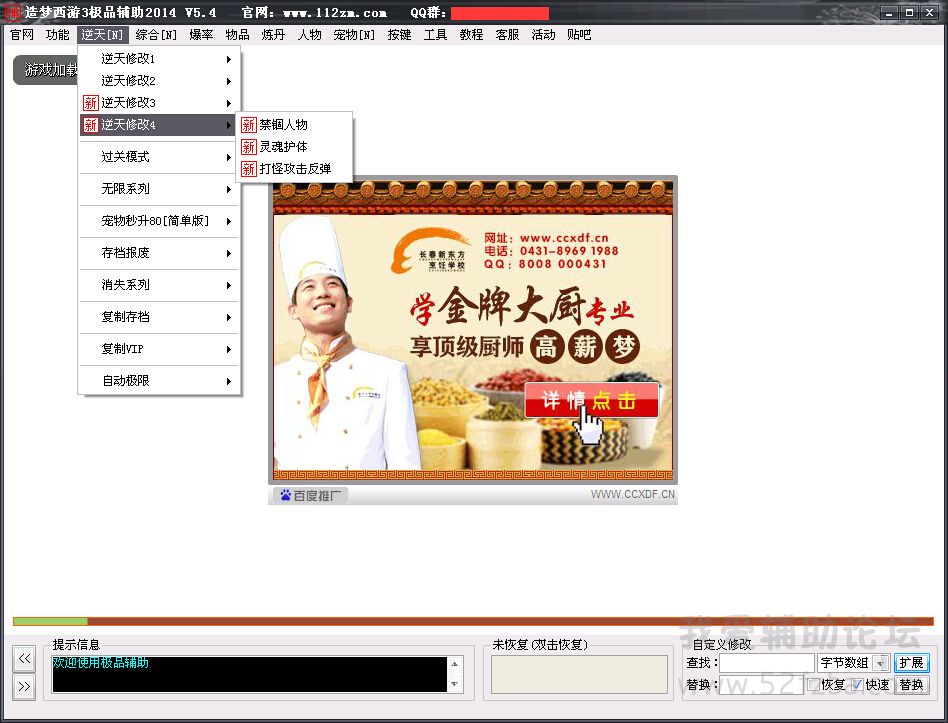Click the >> expand arrow button
Viewport: 948px width, 723px height.
point(24,687)
